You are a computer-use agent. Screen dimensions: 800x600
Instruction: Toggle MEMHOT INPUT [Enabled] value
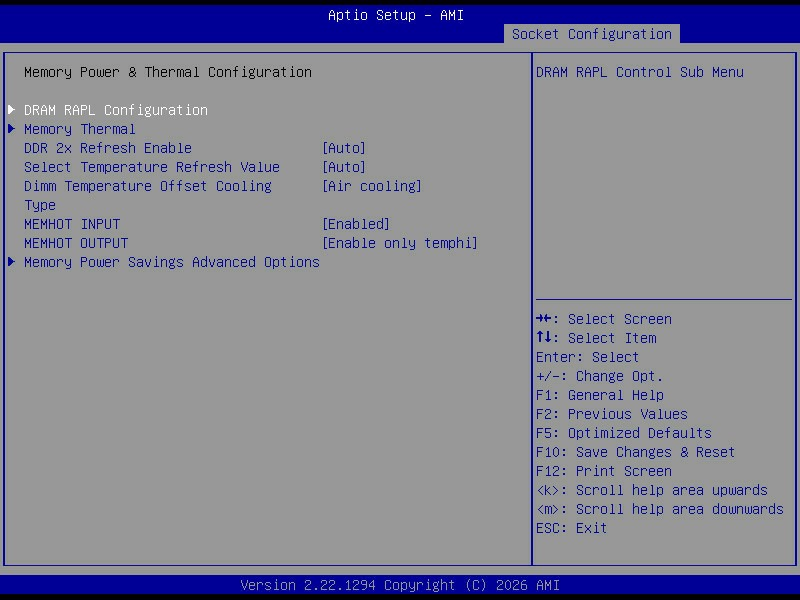pos(356,224)
